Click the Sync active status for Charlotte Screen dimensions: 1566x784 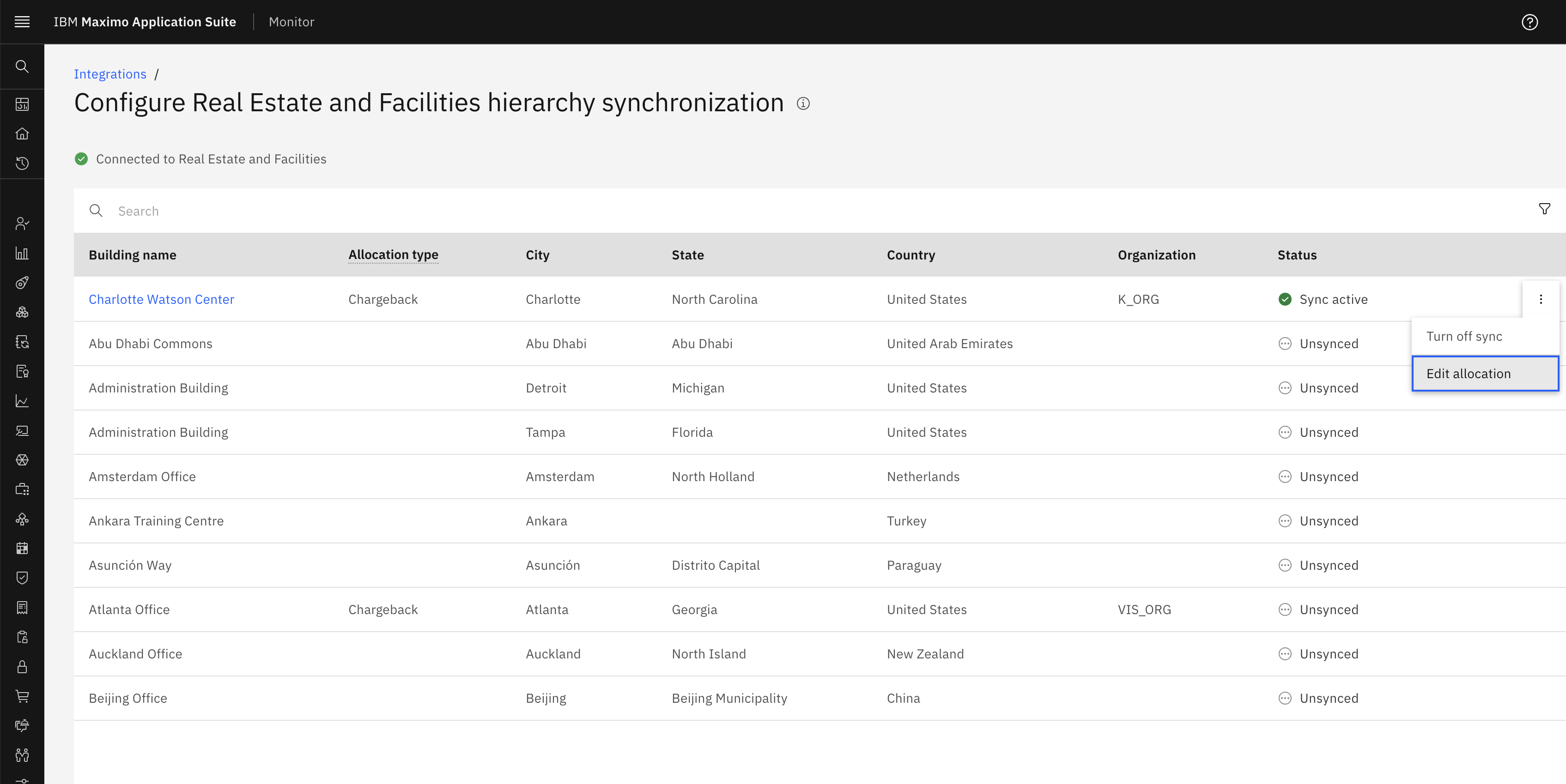1323,300
